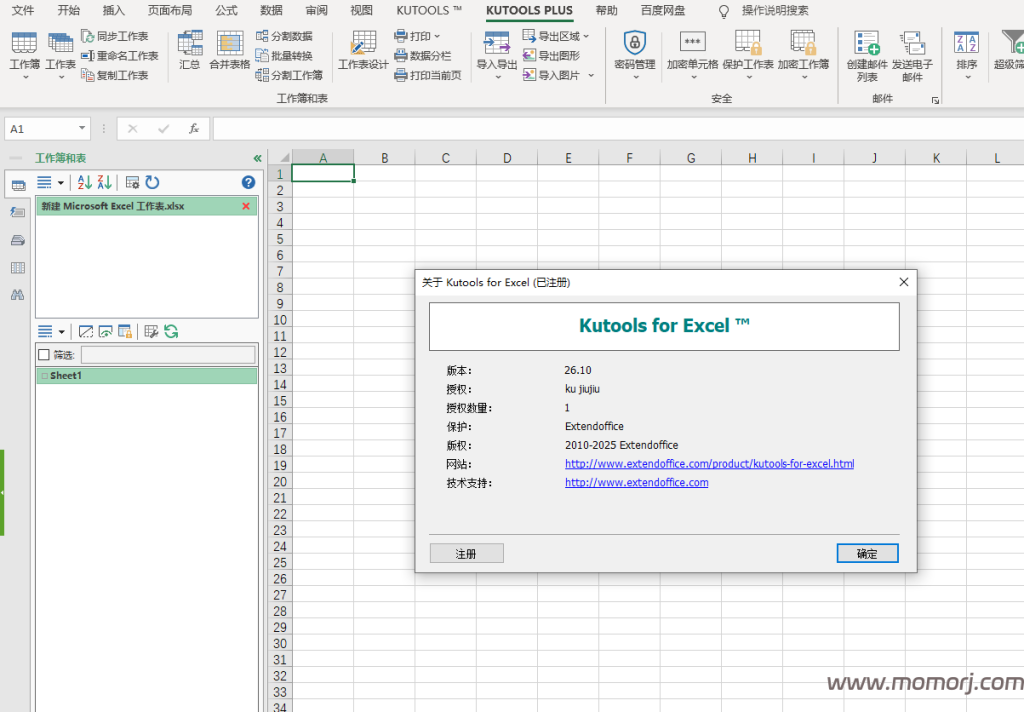Open the 保护工作表 protect worksheet tool
1024x712 pixels.
coord(748,43)
